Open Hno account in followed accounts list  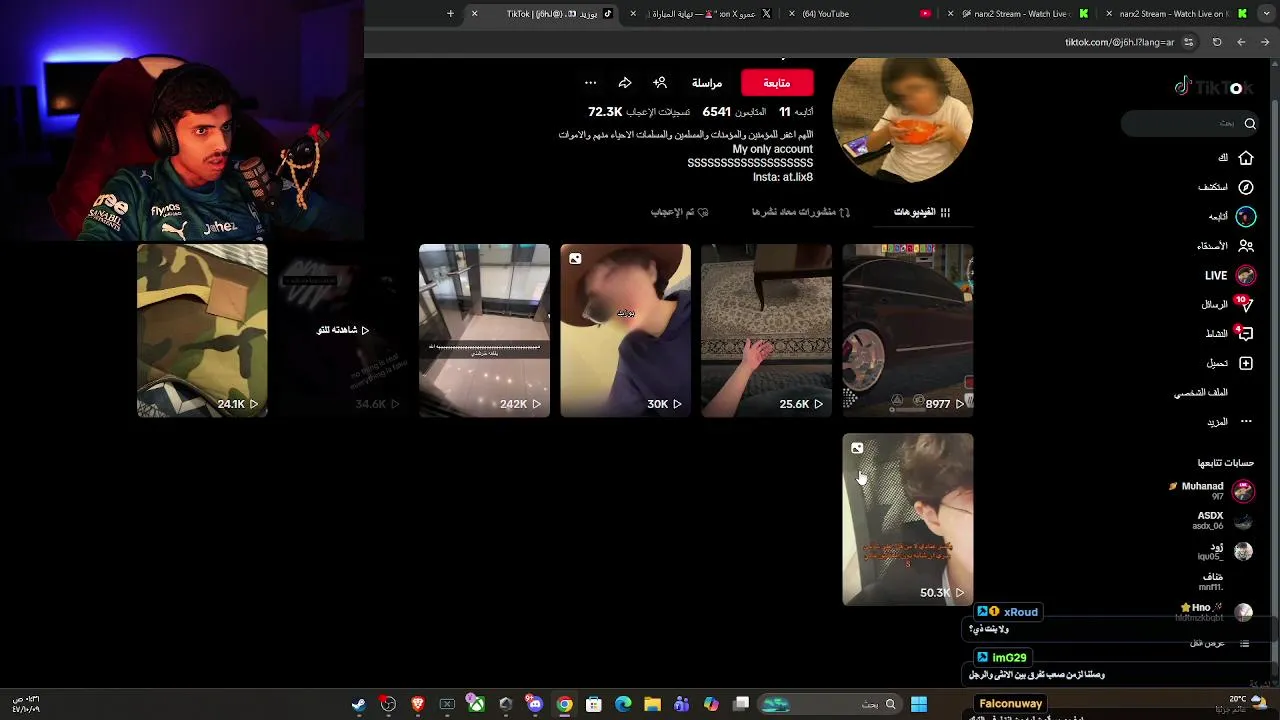(x=1216, y=612)
